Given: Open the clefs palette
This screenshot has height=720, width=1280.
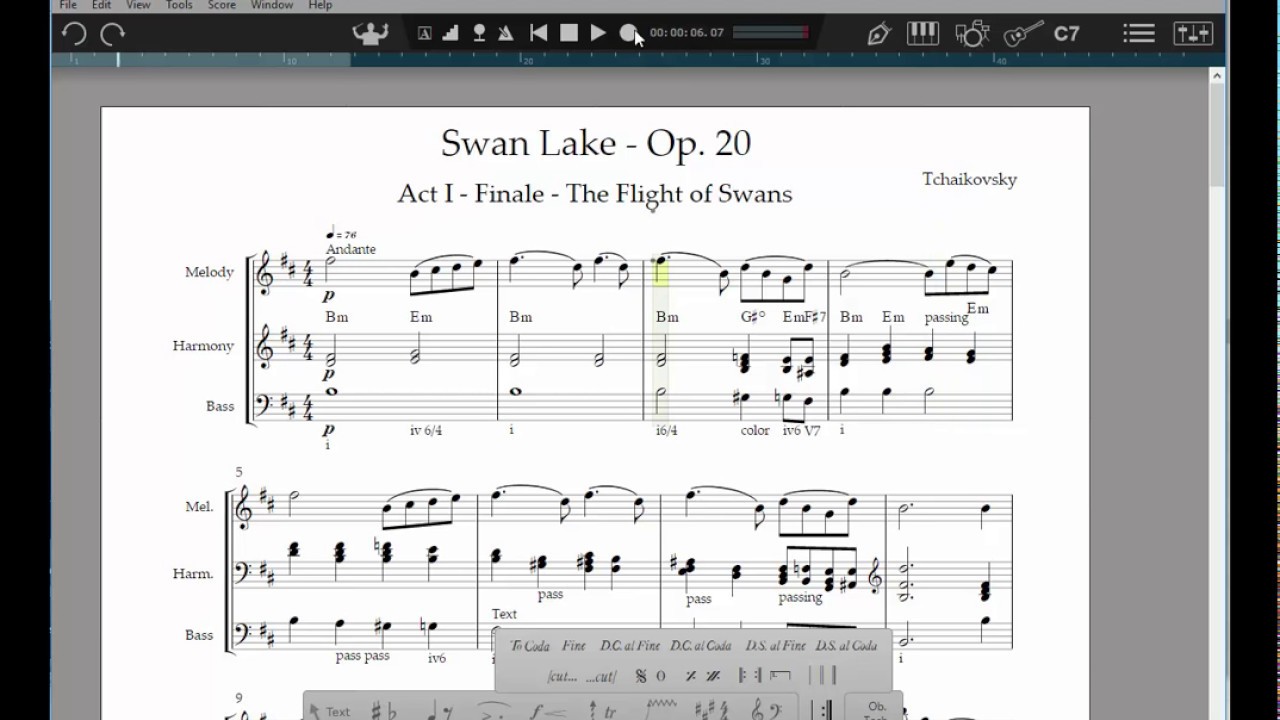Looking at the screenshot, I should coord(768,711).
